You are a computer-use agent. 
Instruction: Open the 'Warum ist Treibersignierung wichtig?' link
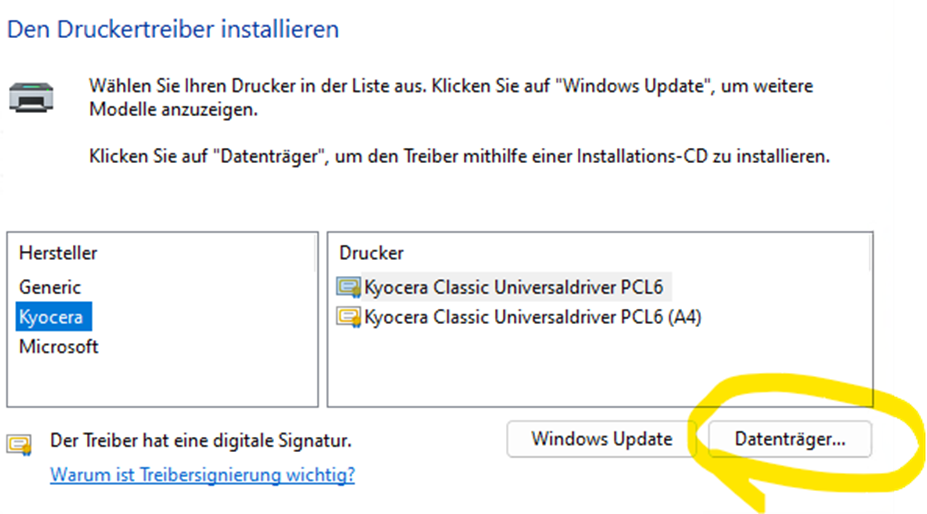202,474
